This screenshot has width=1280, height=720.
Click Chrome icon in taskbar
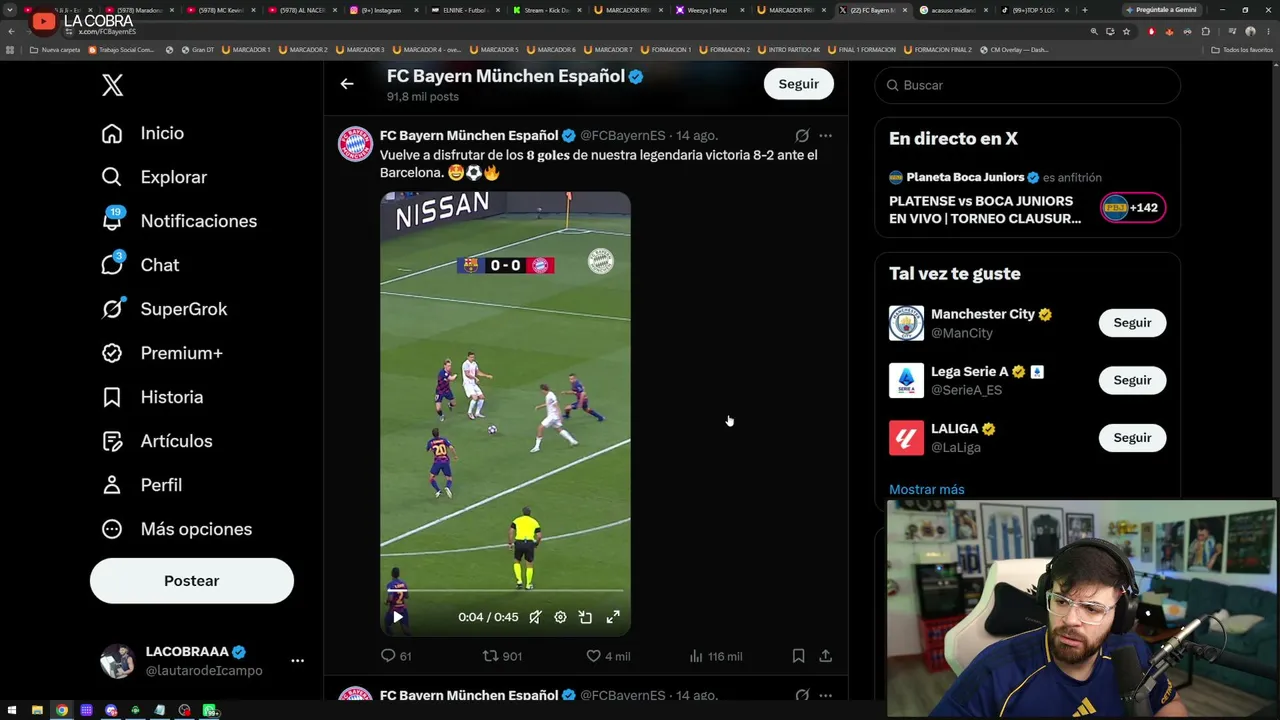point(62,710)
